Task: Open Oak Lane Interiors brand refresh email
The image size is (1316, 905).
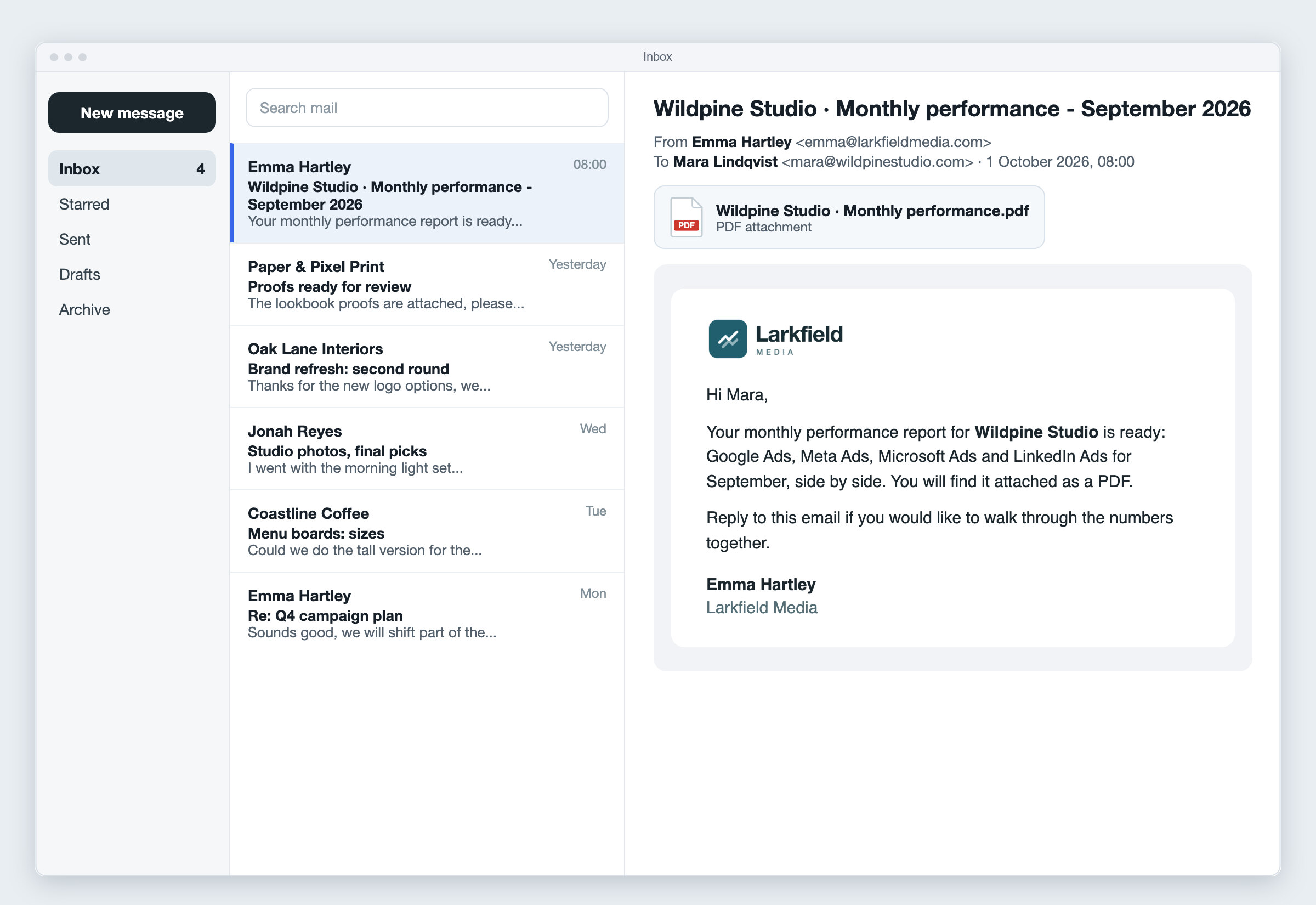Action: (x=427, y=367)
